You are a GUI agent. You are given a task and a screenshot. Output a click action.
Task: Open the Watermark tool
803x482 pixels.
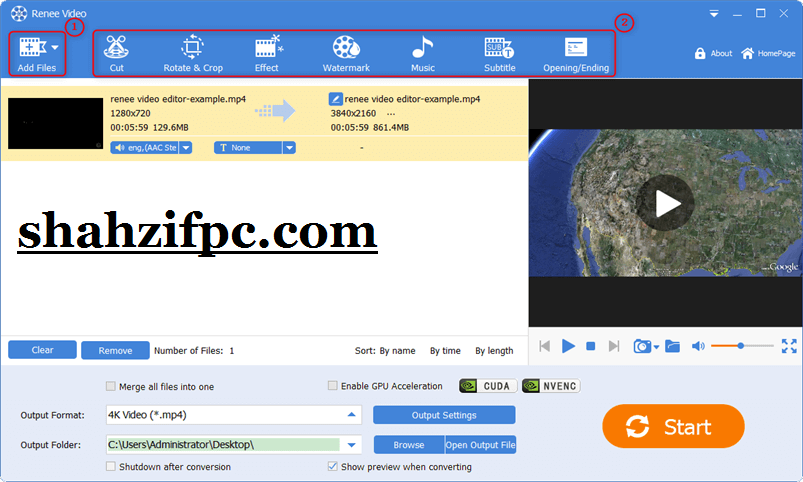coord(346,53)
